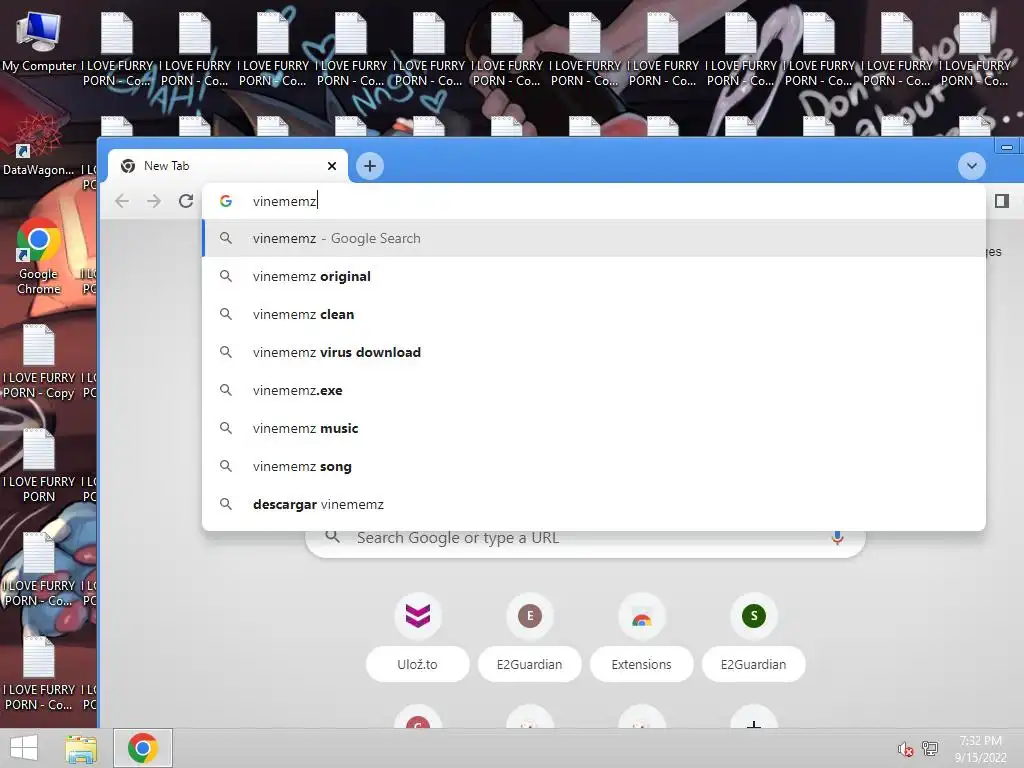Click the network tray icon
The width and height of the screenshot is (1024, 768).
click(930, 748)
